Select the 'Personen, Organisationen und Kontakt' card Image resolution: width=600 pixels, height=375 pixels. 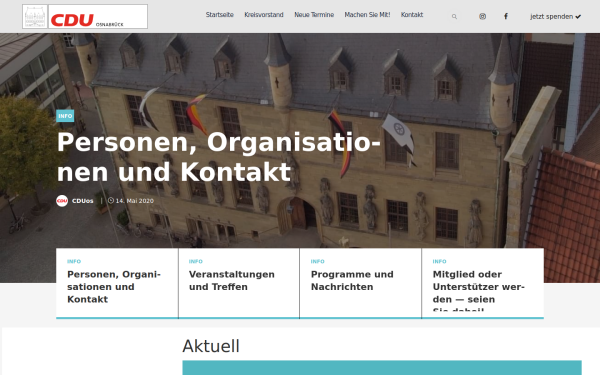(117, 283)
